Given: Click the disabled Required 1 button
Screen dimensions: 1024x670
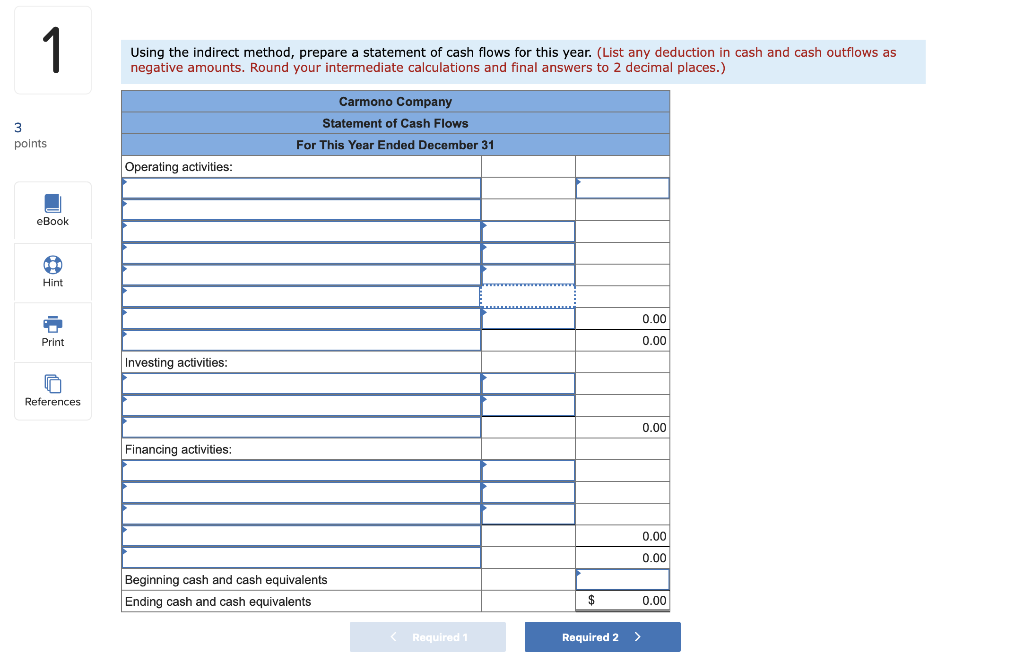Looking at the screenshot, I should [x=428, y=637].
